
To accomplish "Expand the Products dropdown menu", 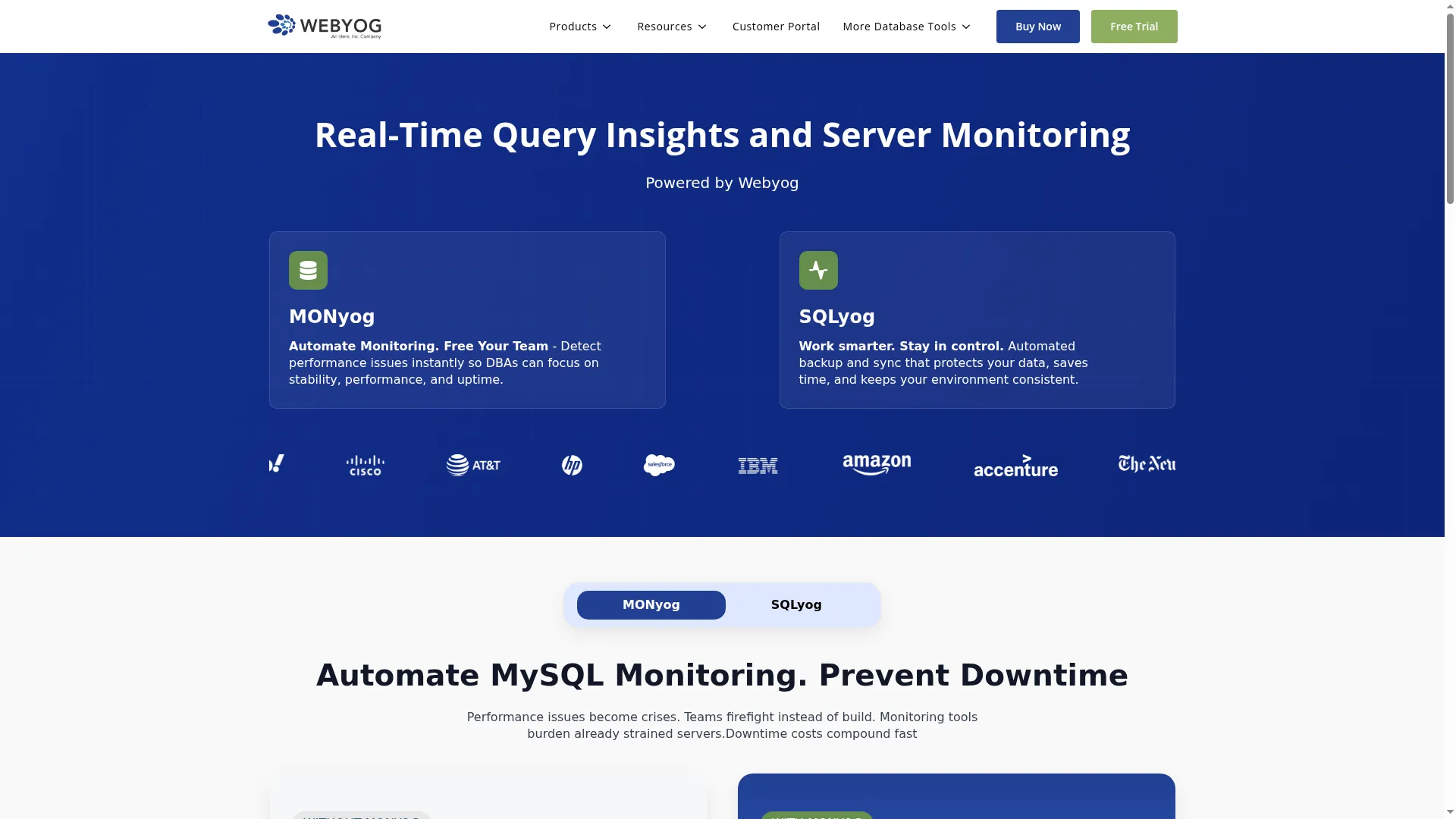I will click(x=580, y=27).
